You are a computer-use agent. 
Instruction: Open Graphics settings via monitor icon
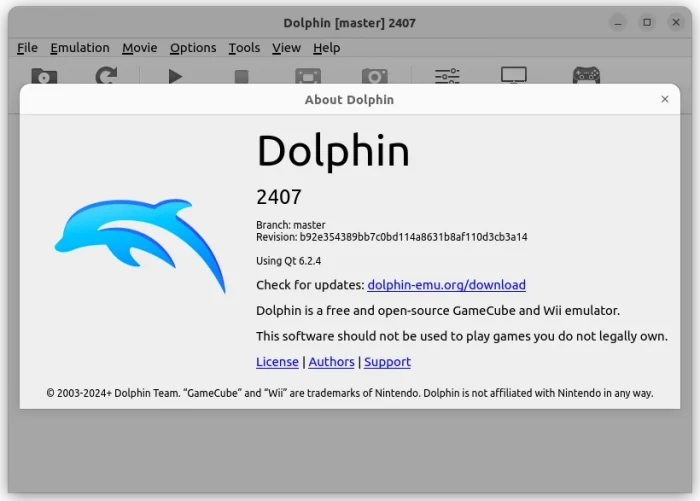point(514,76)
